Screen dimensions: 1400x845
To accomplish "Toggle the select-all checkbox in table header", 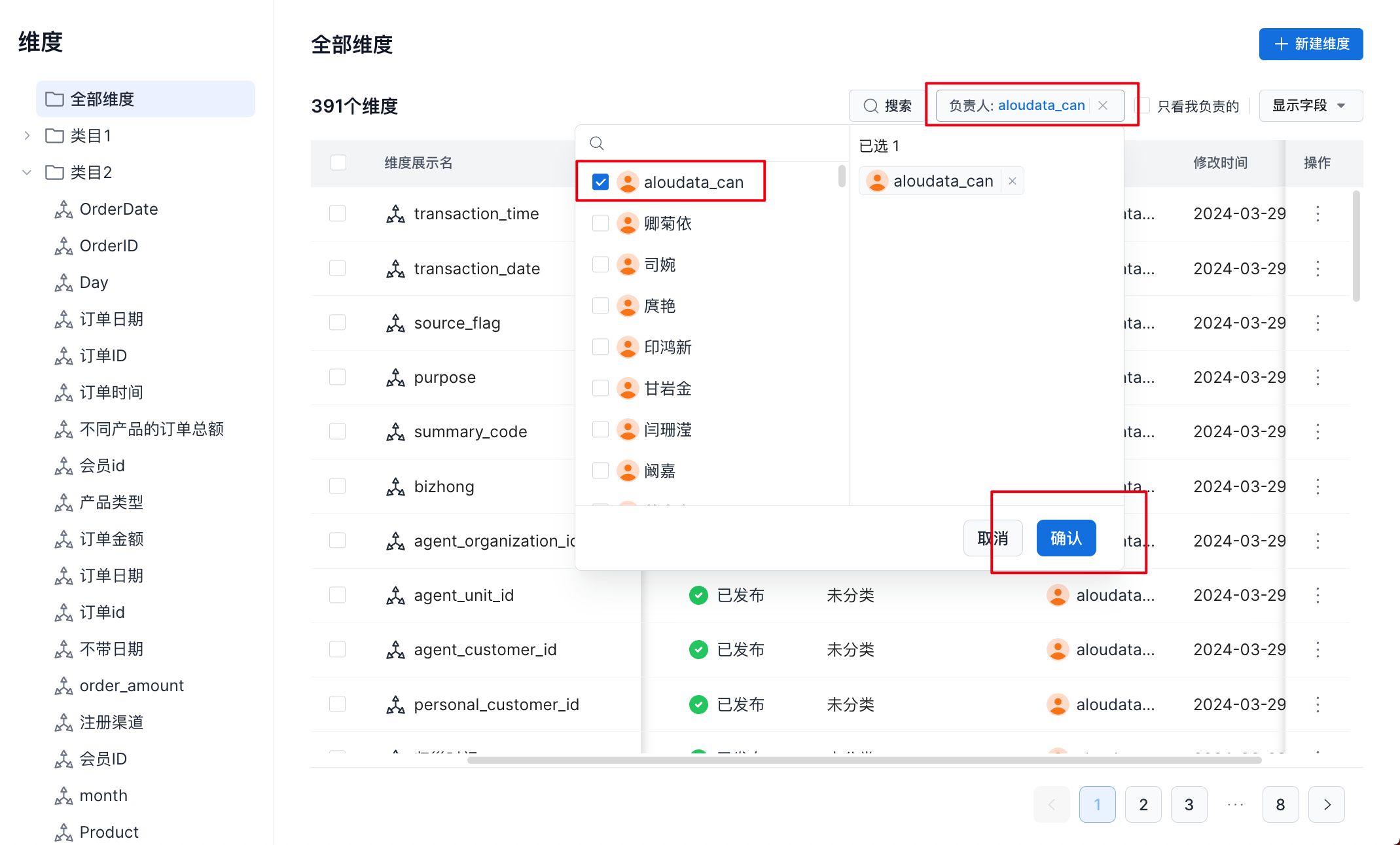I will (338, 162).
